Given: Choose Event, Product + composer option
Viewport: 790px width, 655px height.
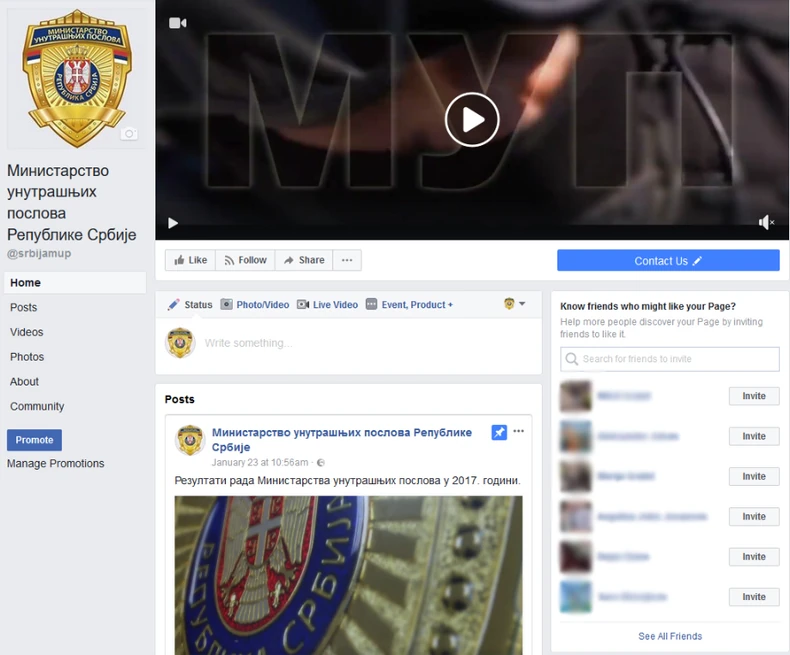Looking at the screenshot, I should 410,304.
